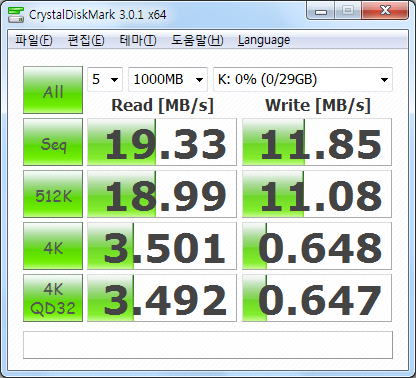Open the 테마(T) menu
416x378 pixels.
[138, 40]
